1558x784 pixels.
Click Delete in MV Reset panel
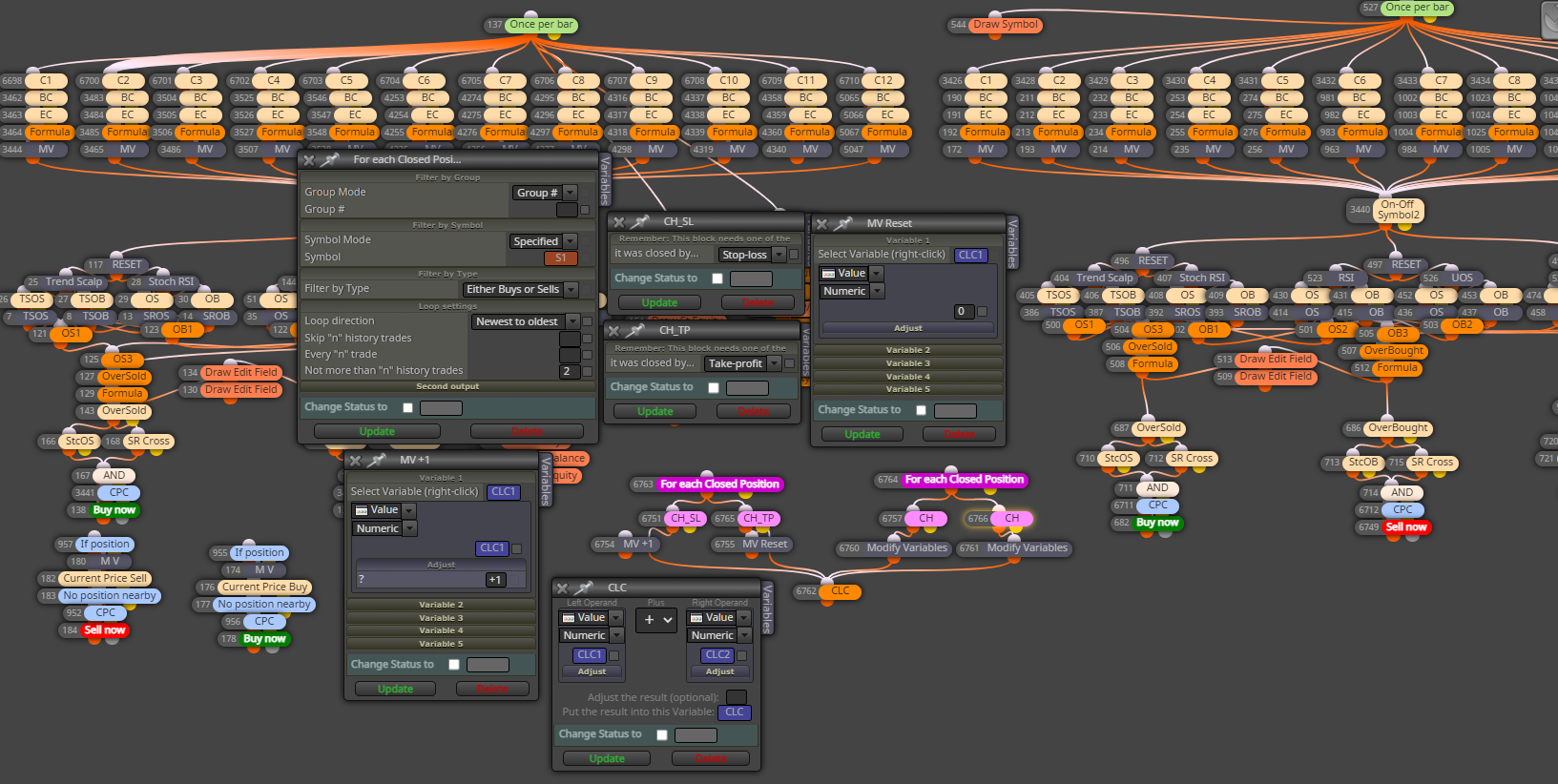(x=959, y=434)
